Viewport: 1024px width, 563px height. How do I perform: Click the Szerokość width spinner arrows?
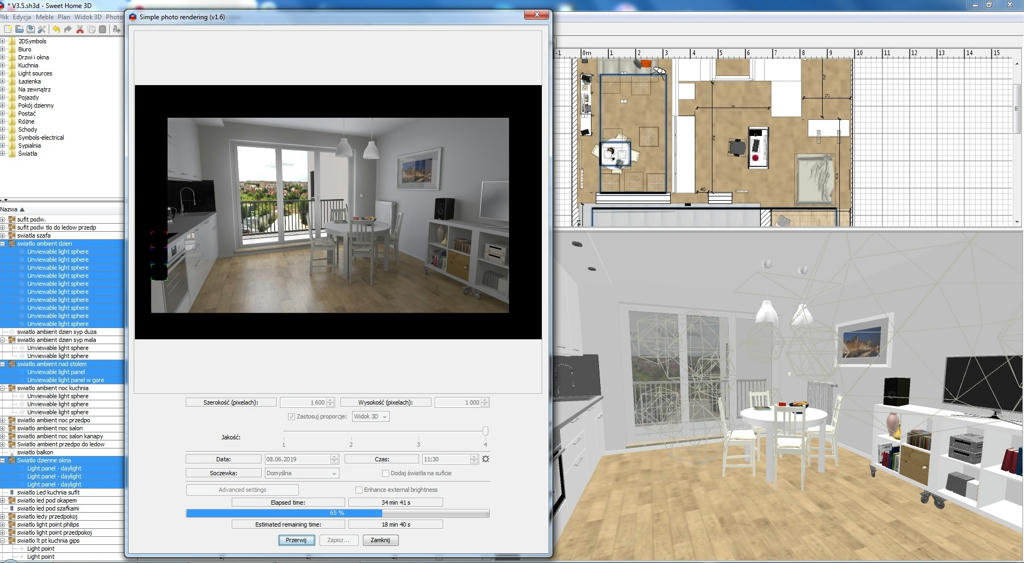330,402
